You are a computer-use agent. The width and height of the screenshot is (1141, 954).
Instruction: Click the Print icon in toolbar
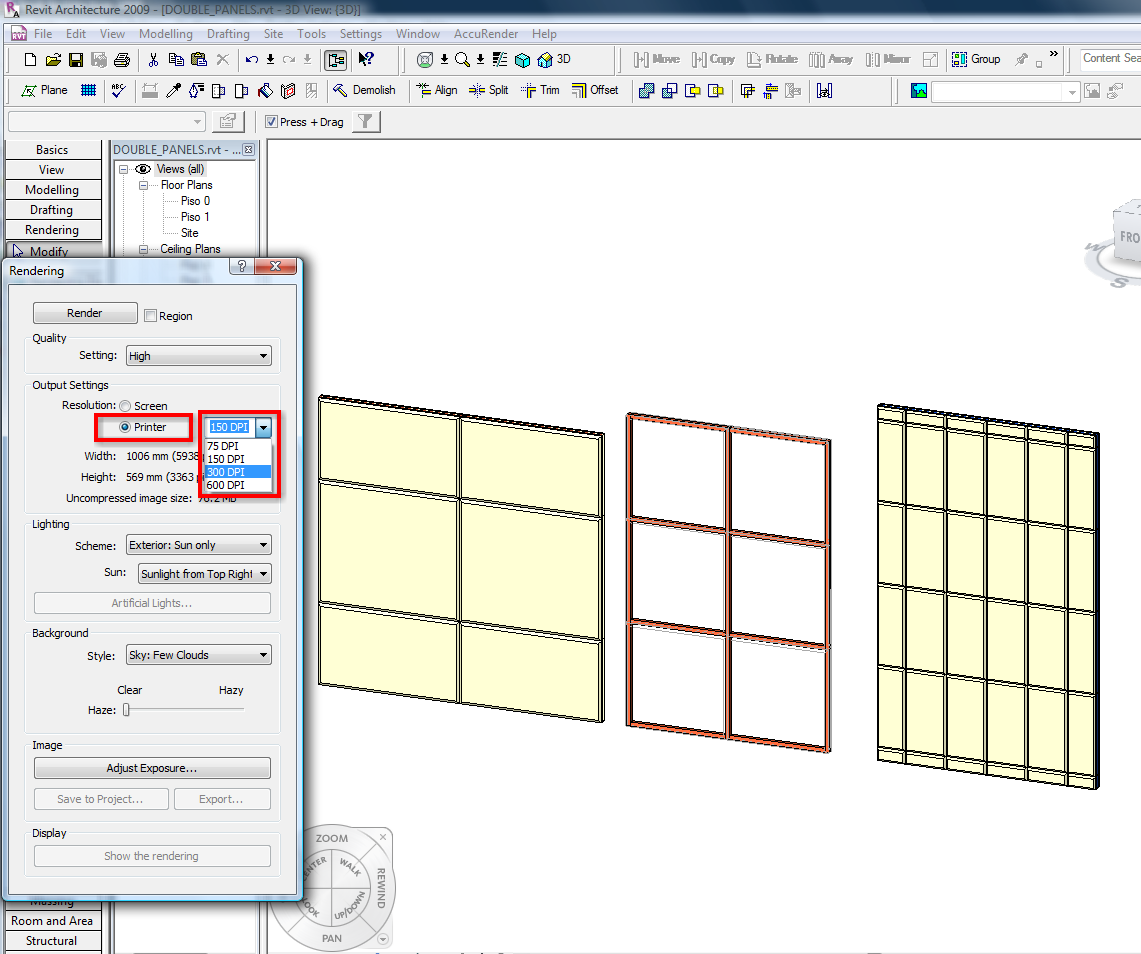point(121,60)
